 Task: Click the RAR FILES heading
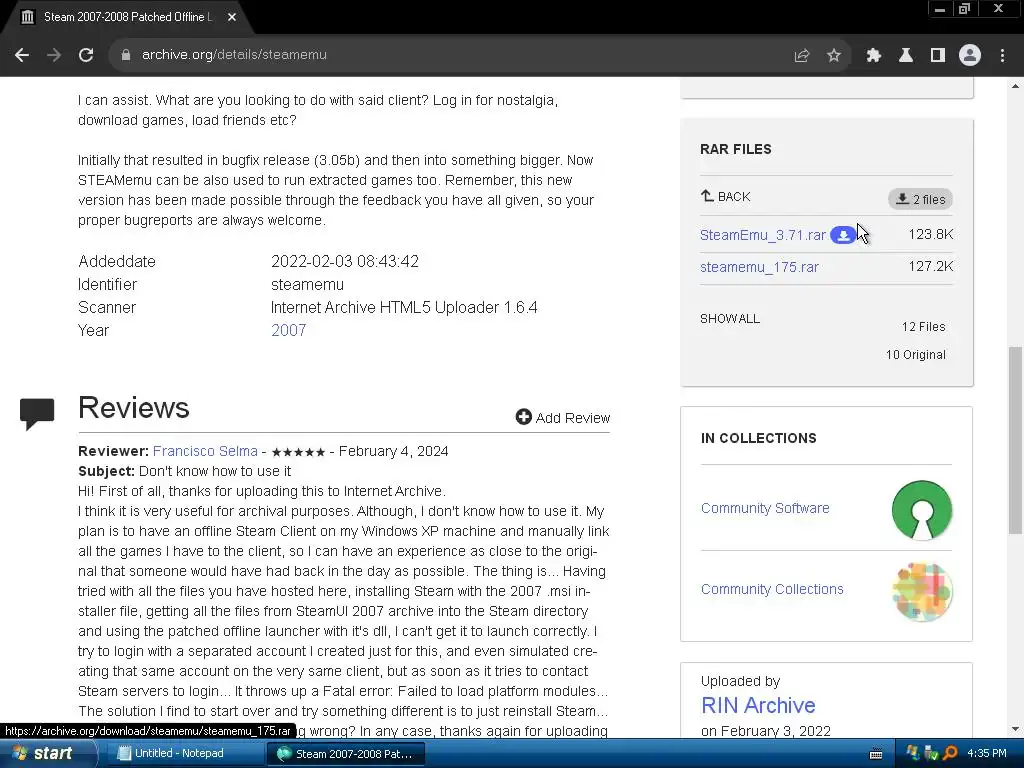coord(735,150)
